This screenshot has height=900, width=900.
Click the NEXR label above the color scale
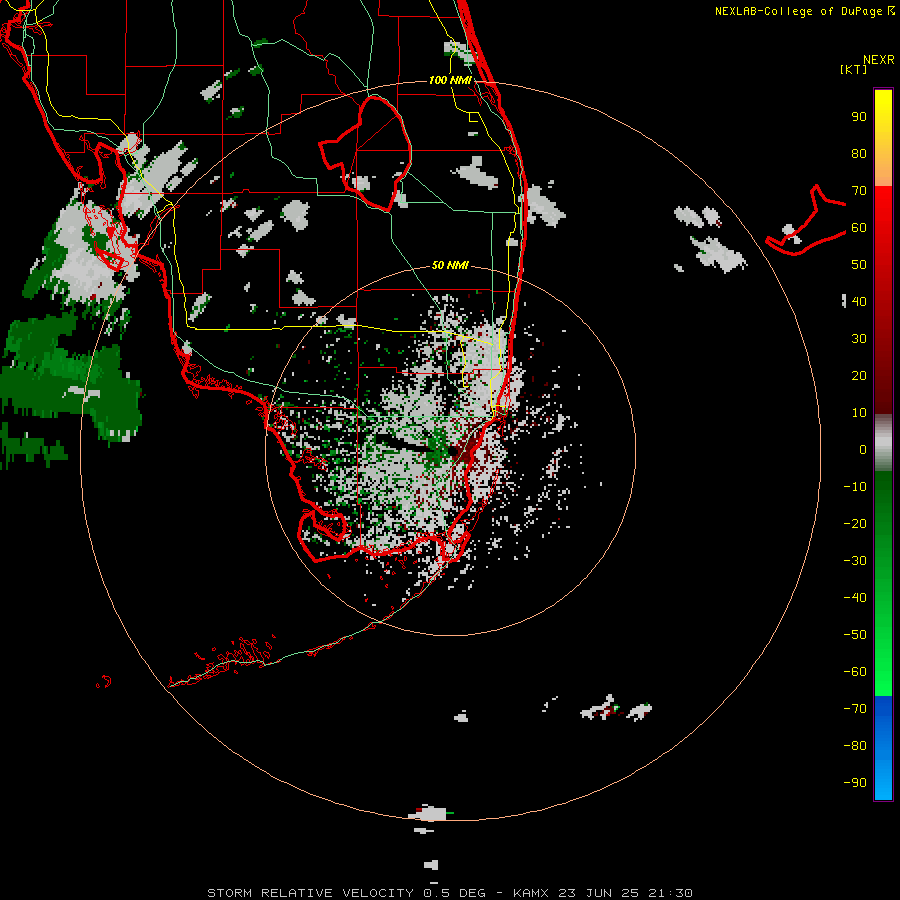click(x=878, y=60)
